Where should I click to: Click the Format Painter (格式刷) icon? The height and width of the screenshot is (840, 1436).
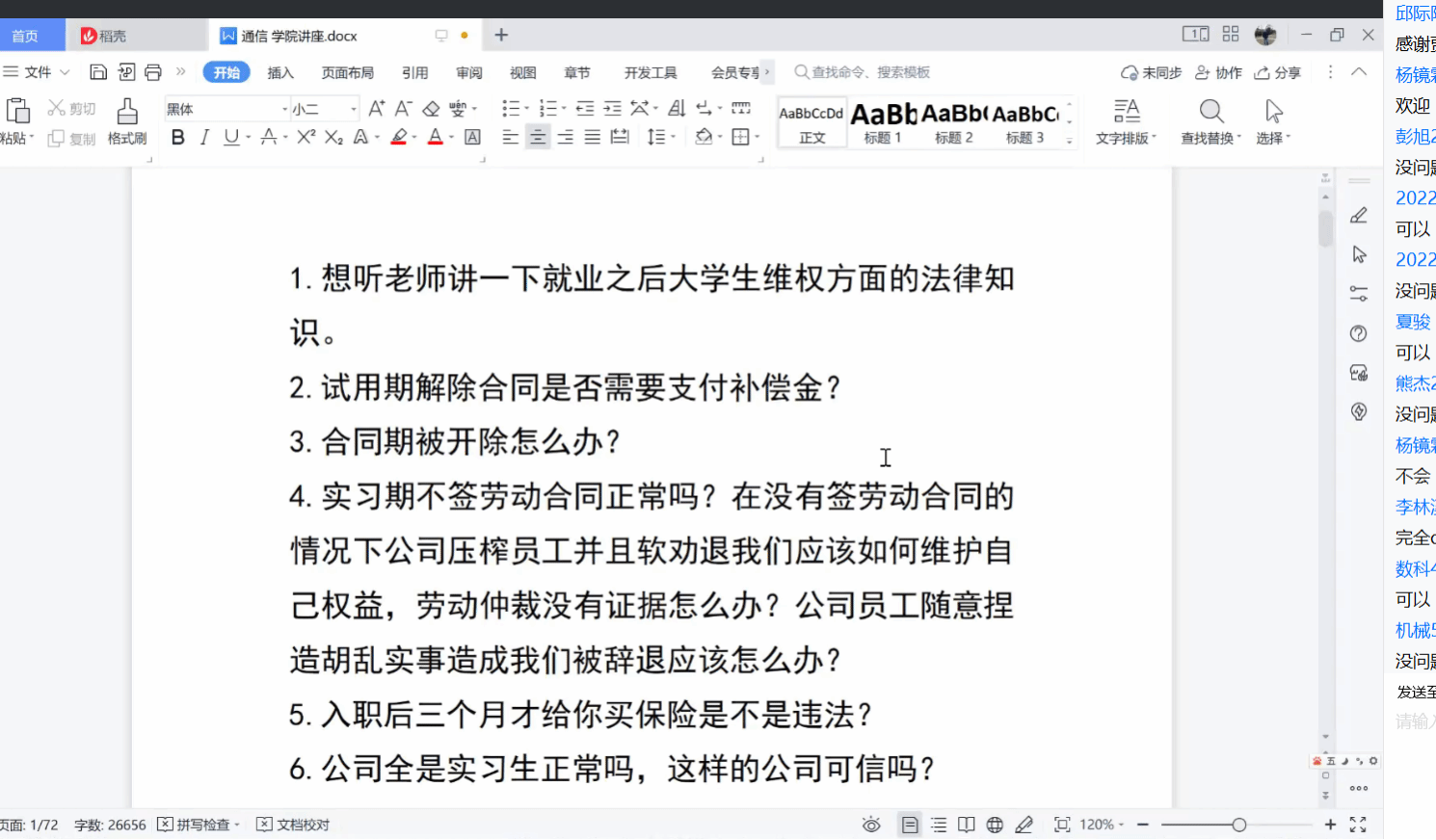point(126,121)
